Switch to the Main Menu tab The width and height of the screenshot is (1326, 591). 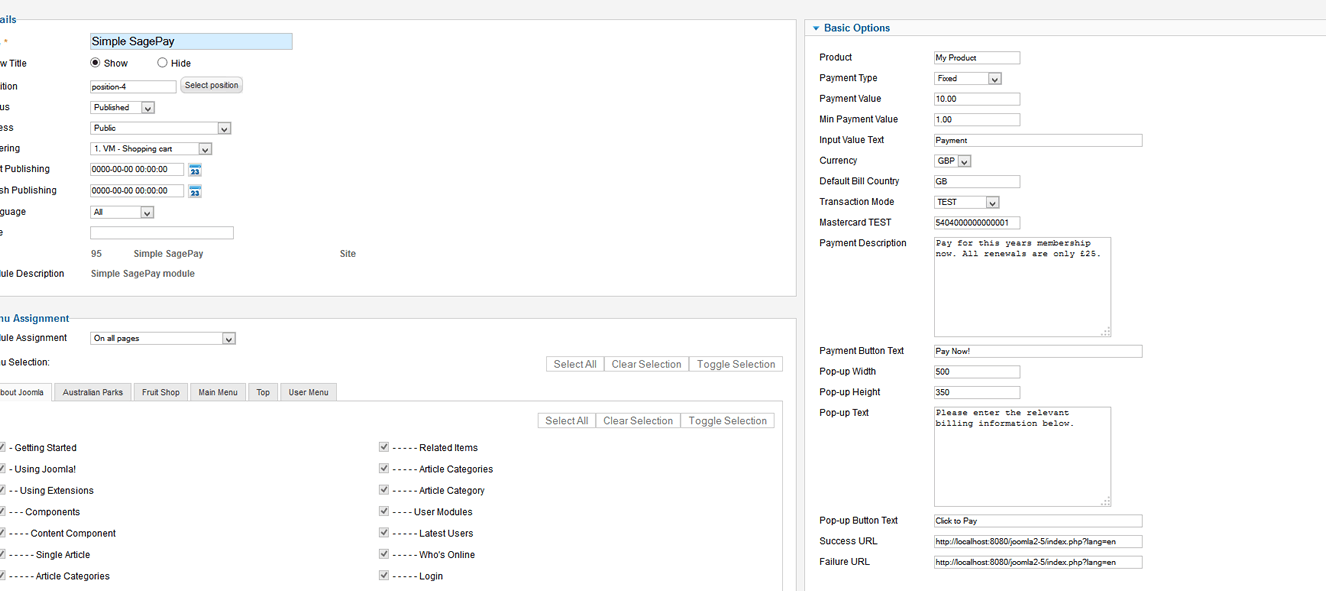coord(218,392)
